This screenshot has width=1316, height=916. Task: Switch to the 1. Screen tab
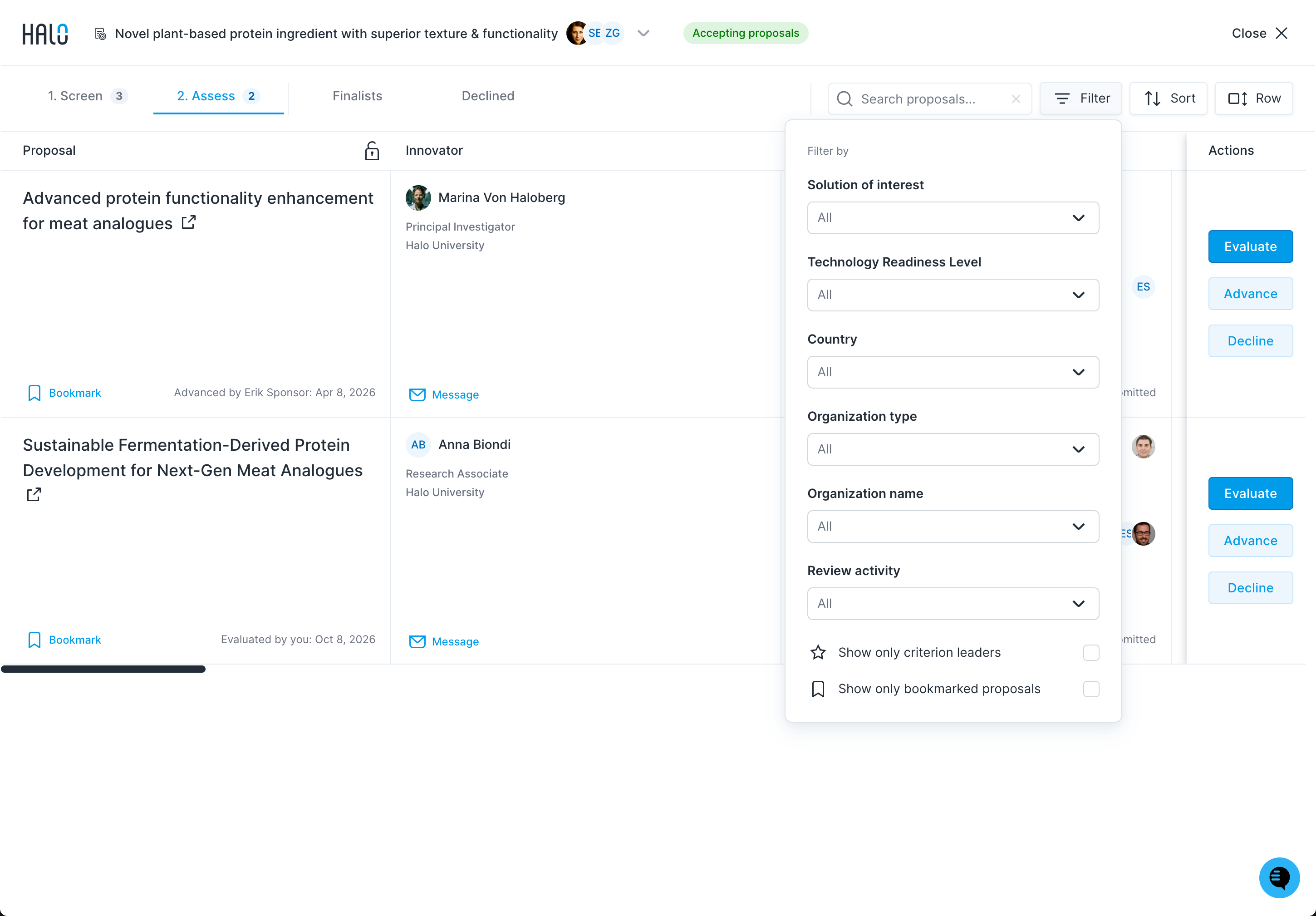[87, 96]
